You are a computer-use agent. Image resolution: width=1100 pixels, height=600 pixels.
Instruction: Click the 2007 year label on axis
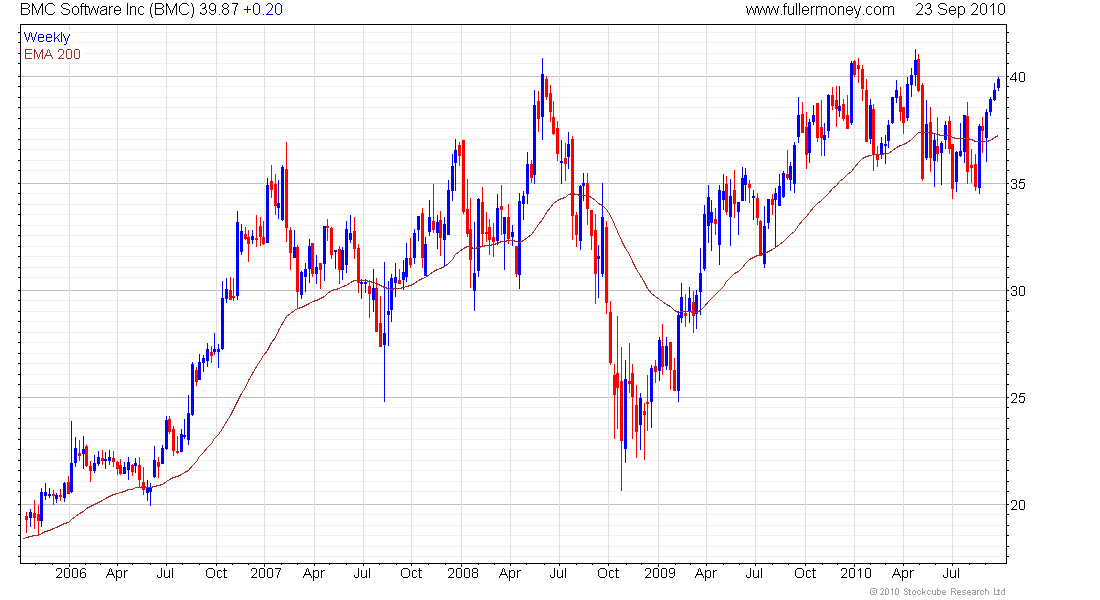(266, 573)
